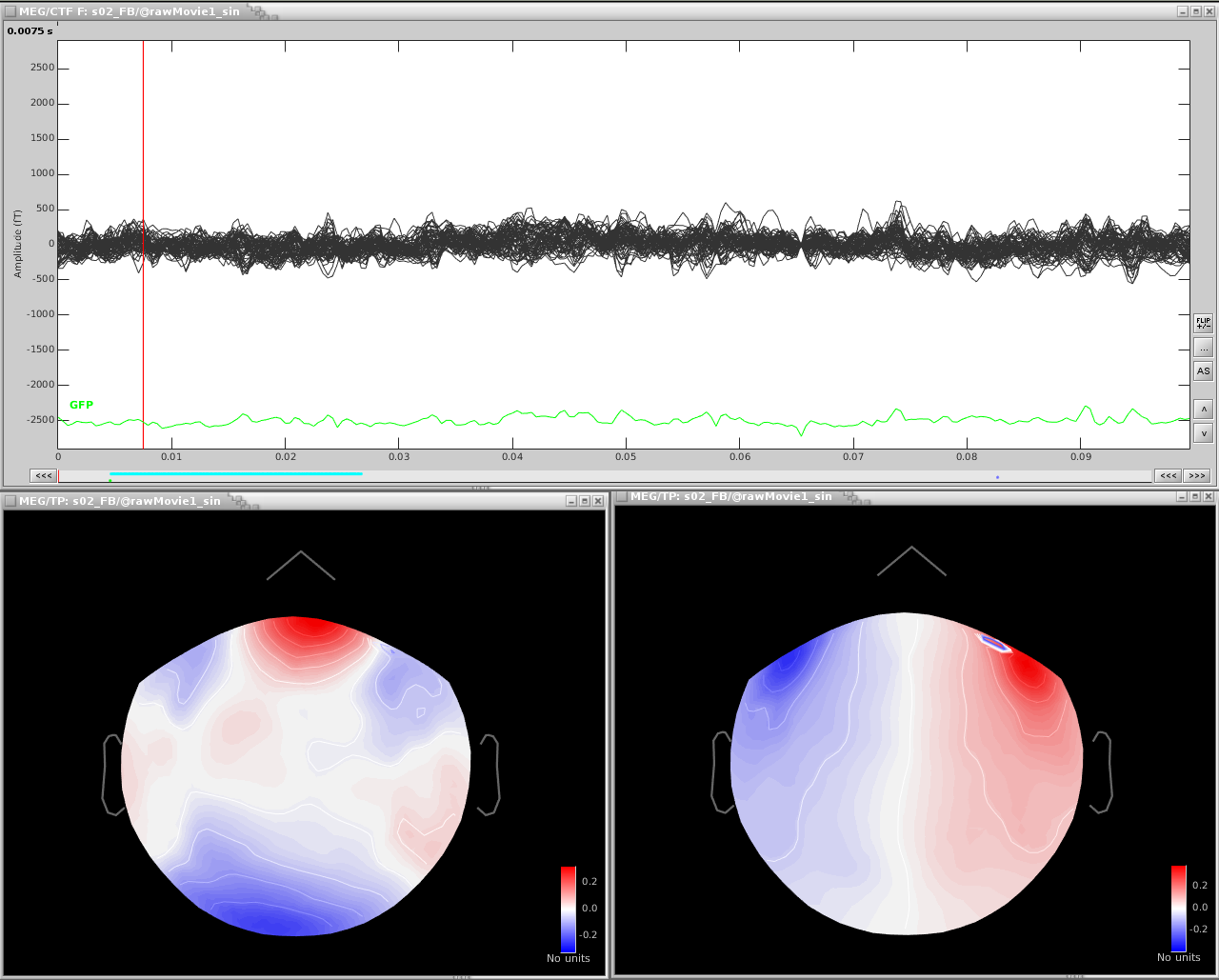Click the <<< button beside the >>> button
Viewport: 1219px width, 980px height.
pos(1168,475)
